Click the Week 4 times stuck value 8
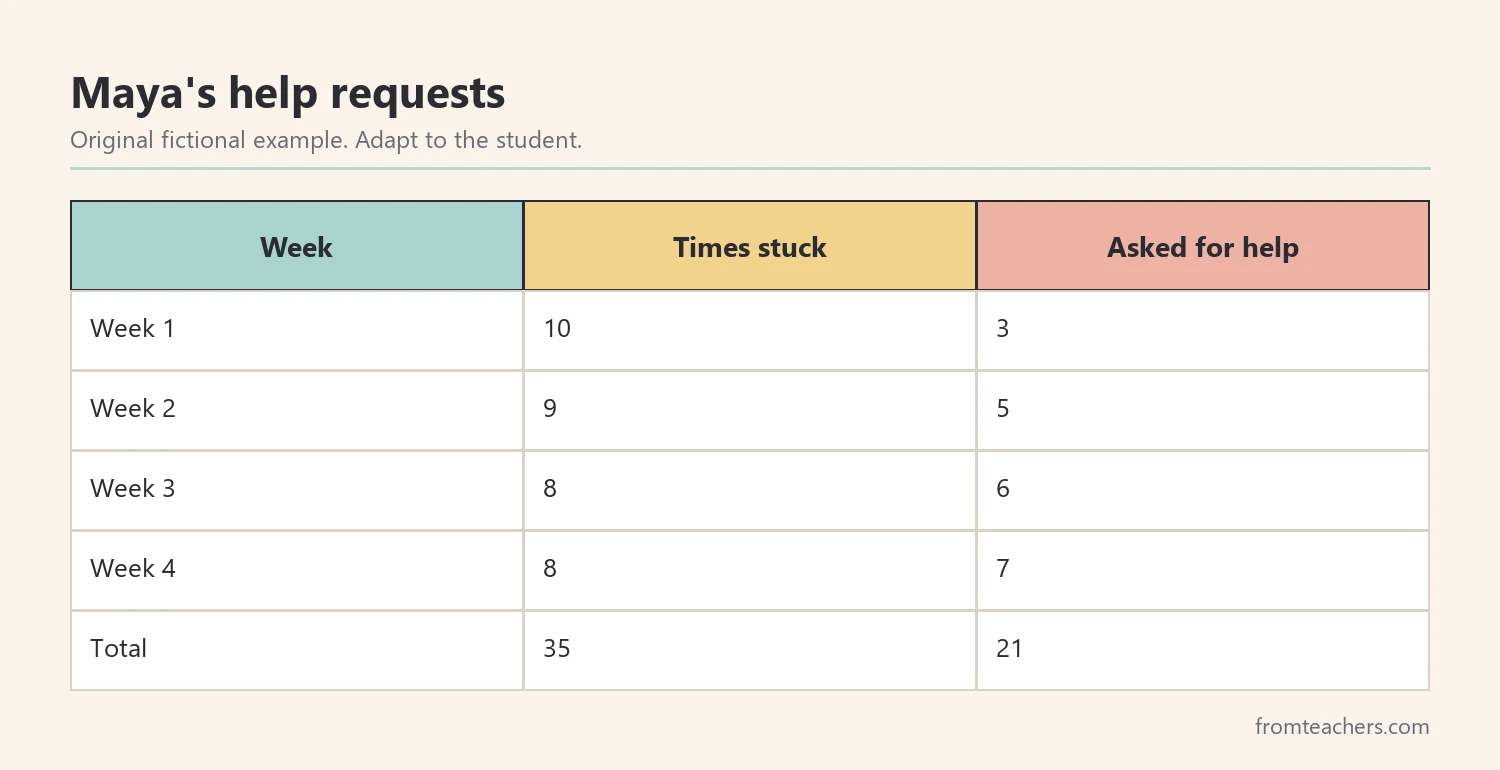The height and width of the screenshot is (770, 1500). pyautogui.click(x=550, y=568)
